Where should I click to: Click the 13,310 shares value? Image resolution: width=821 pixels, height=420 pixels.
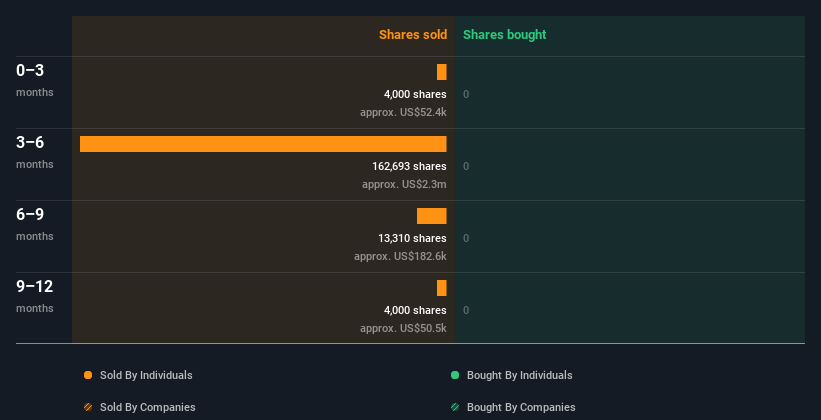point(412,238)
